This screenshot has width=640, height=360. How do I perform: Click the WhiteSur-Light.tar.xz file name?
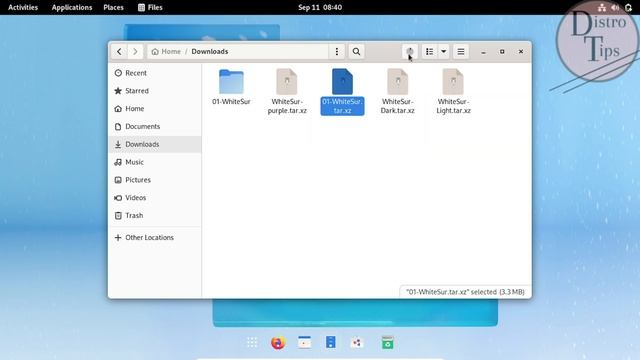pyautogui.click(x=453, y=106)
